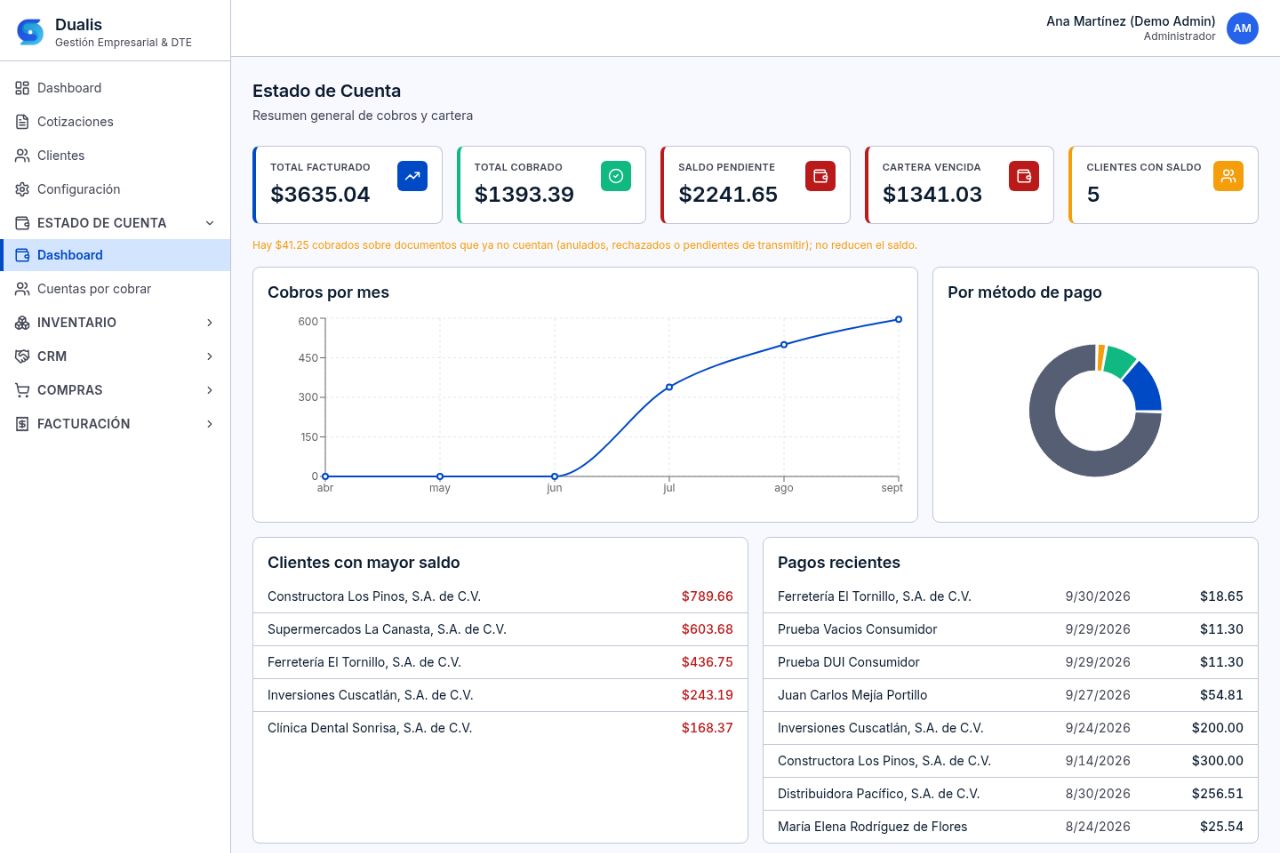Click the green check icon in Total Cobrado

point(616,176)
